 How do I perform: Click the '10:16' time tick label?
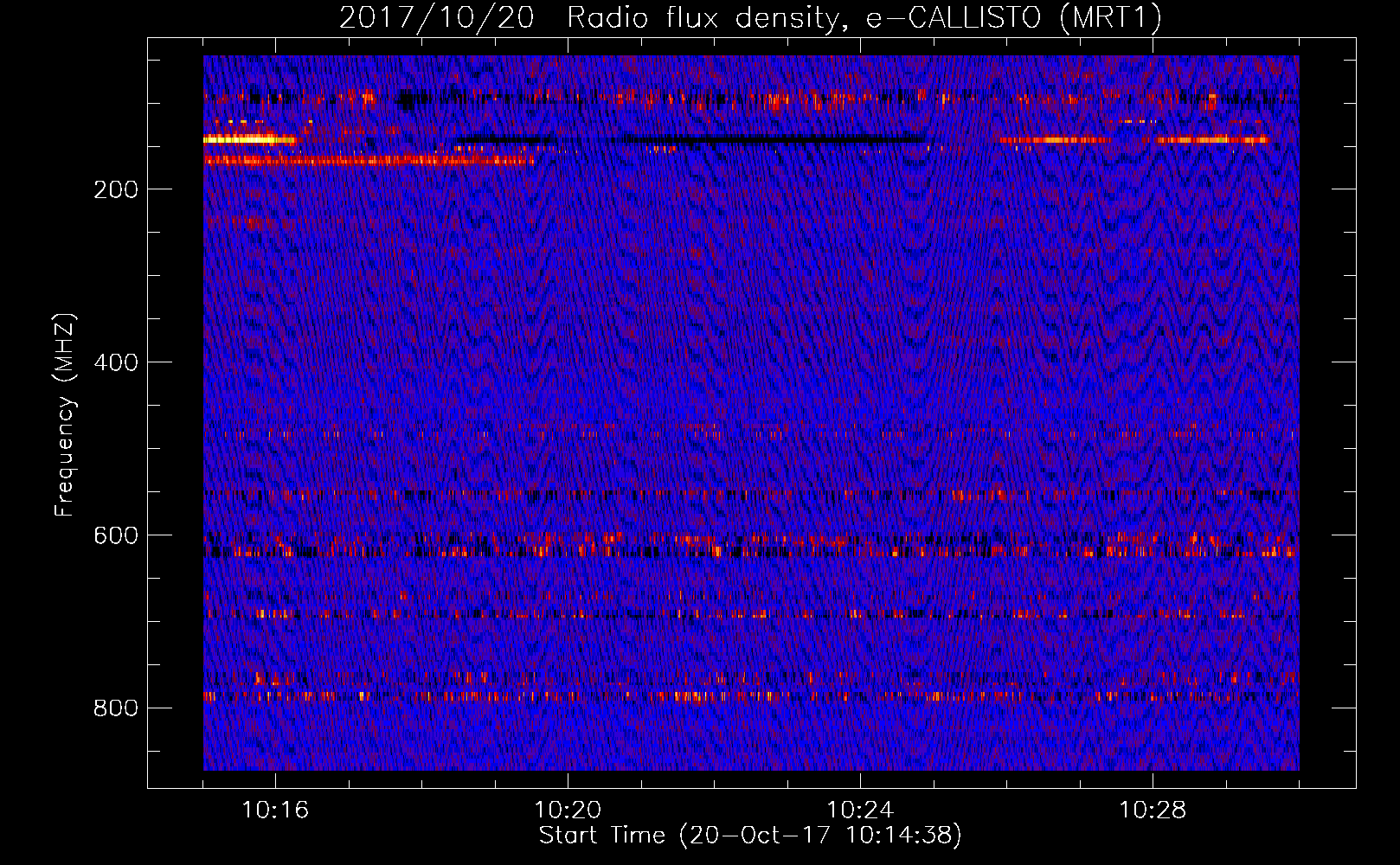[x=275, y=811]
